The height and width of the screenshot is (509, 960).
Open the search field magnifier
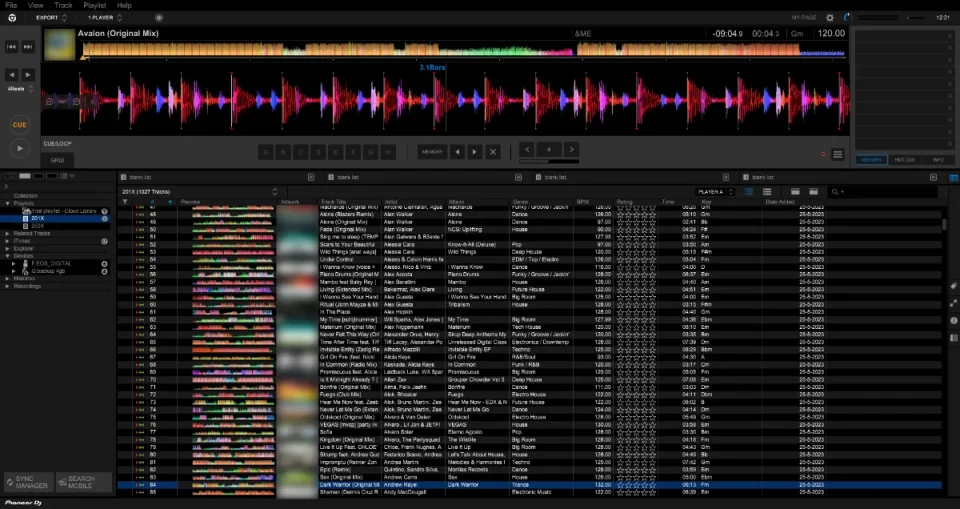pyautogui.click(x=835, y=191)
